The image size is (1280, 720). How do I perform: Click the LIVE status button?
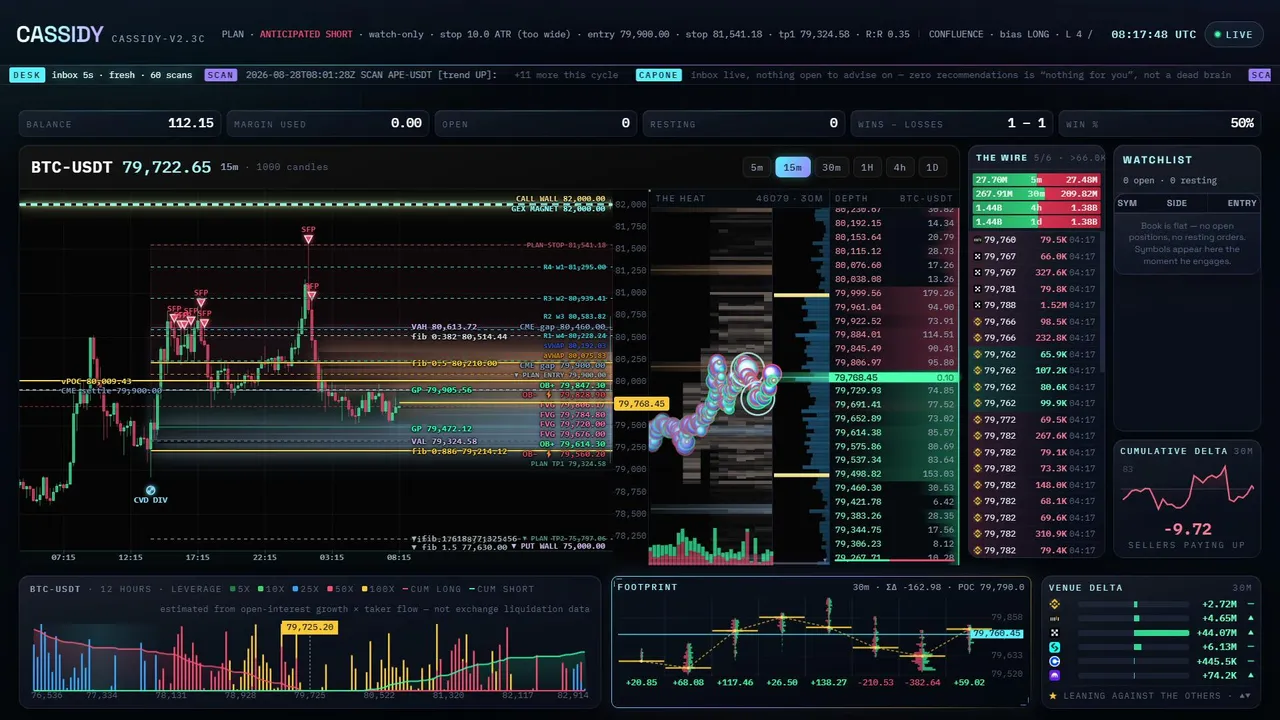coord(1233,34)
